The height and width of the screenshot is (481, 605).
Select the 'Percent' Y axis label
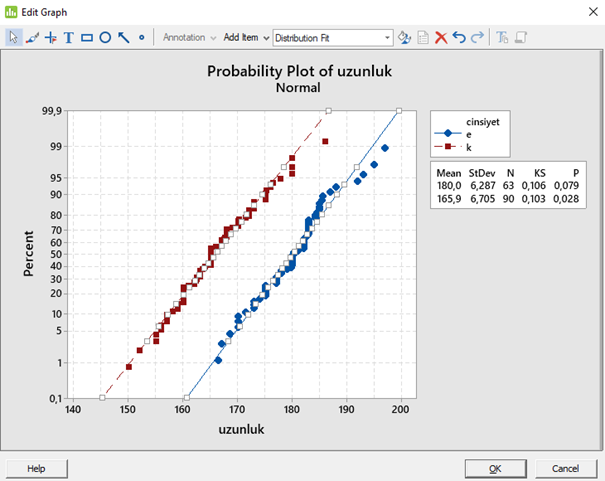click(28, 253)
